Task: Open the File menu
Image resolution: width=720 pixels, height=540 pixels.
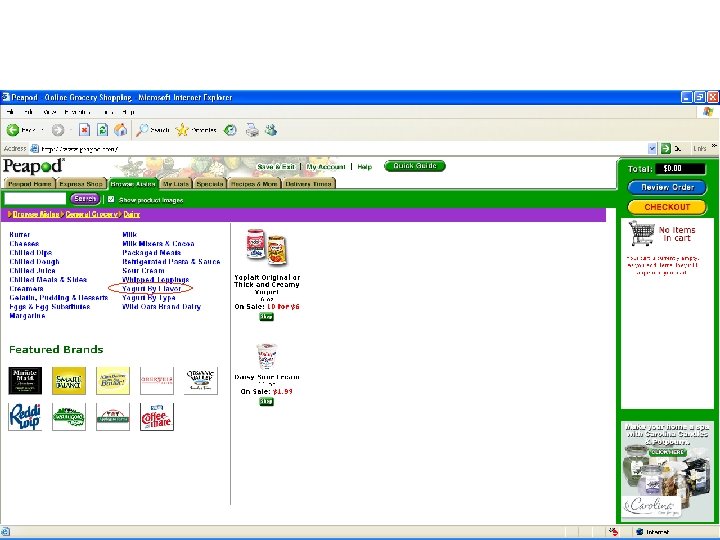Action: [10, 112]
